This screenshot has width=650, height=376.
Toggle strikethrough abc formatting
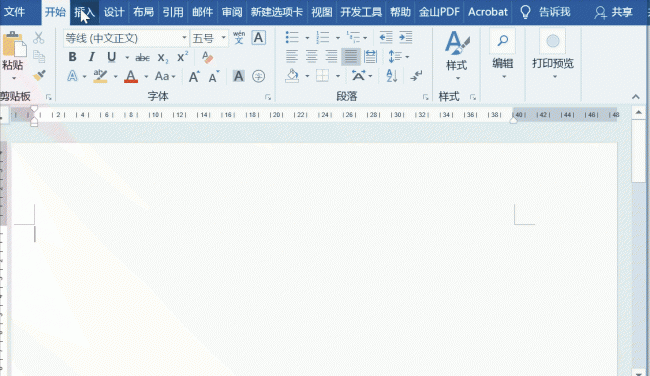(142, 58)
